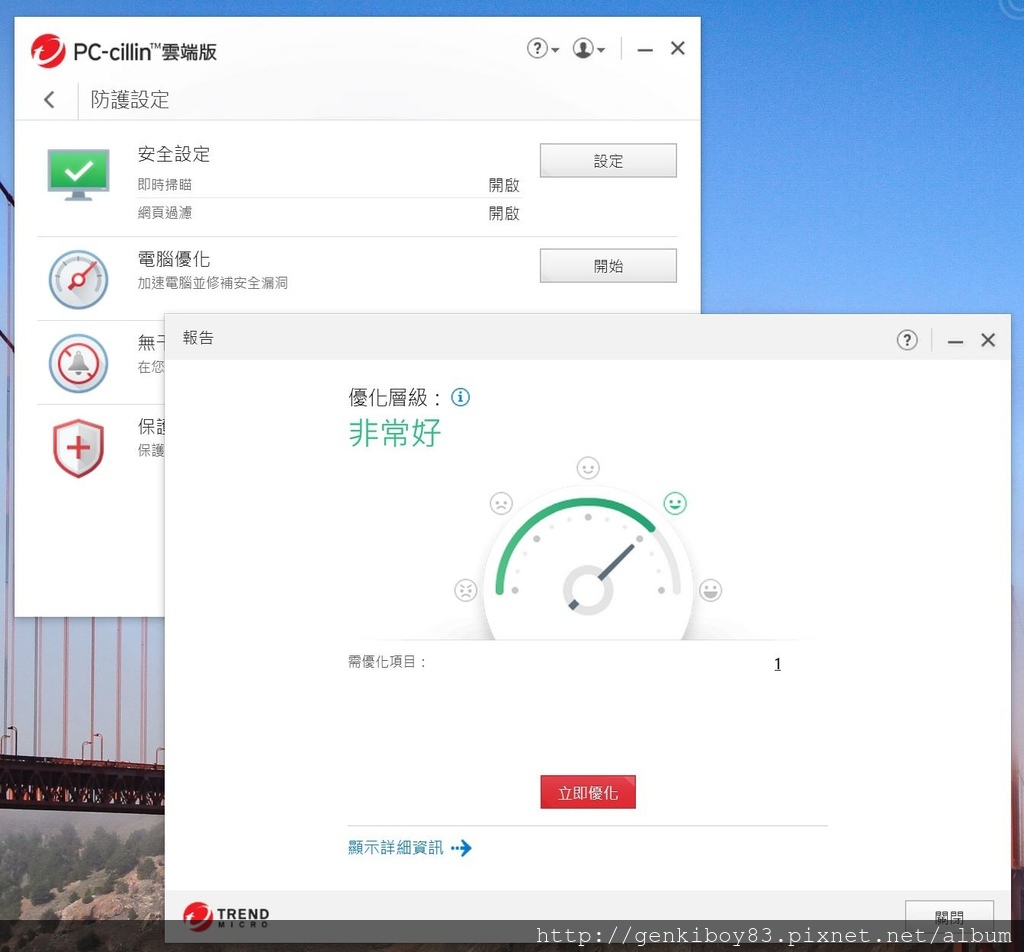Click the highlighted green smiley face
Screen dimensions: 1024x952
[675, 503]
